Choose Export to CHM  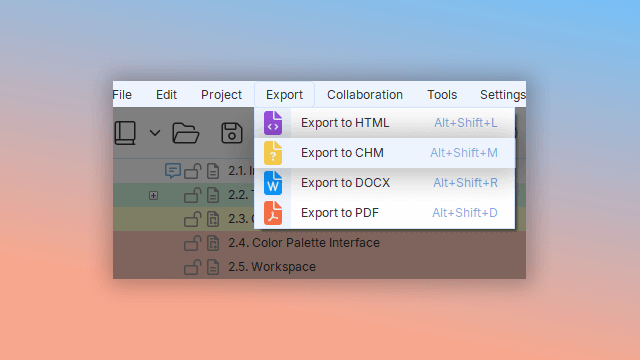tap(384, 153)
